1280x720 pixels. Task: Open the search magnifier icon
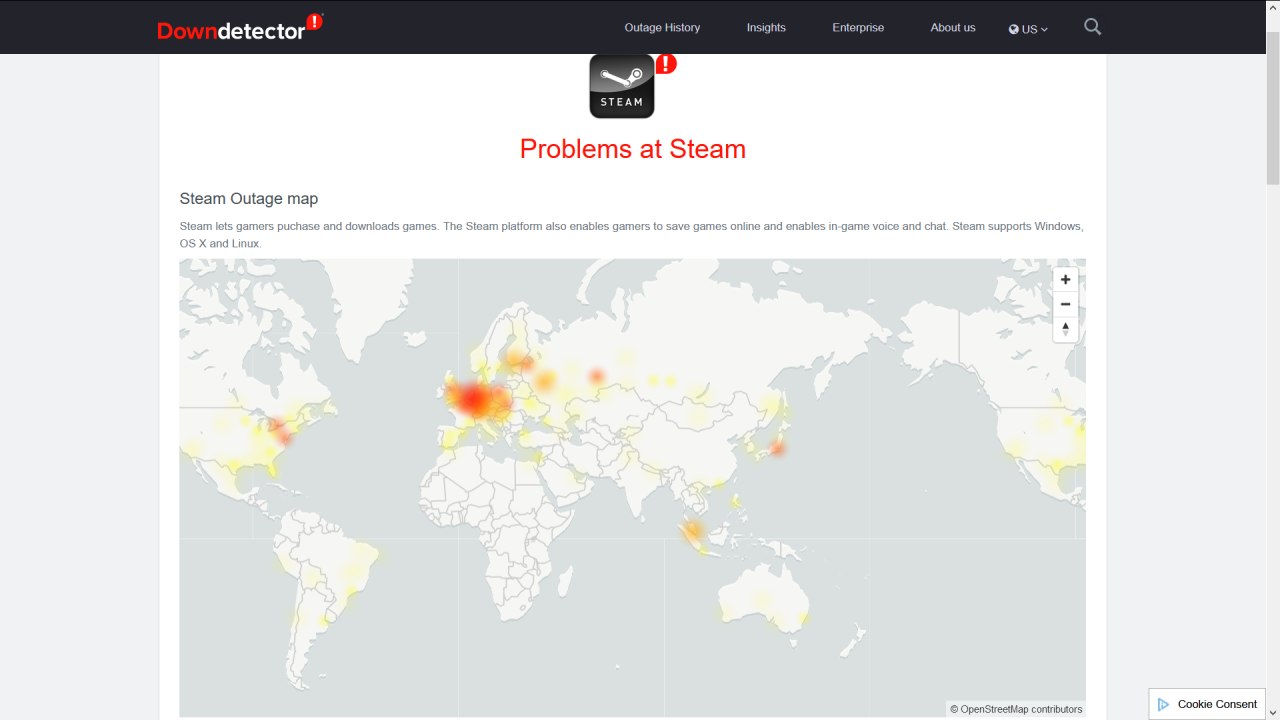click(x=1092, y=27)
